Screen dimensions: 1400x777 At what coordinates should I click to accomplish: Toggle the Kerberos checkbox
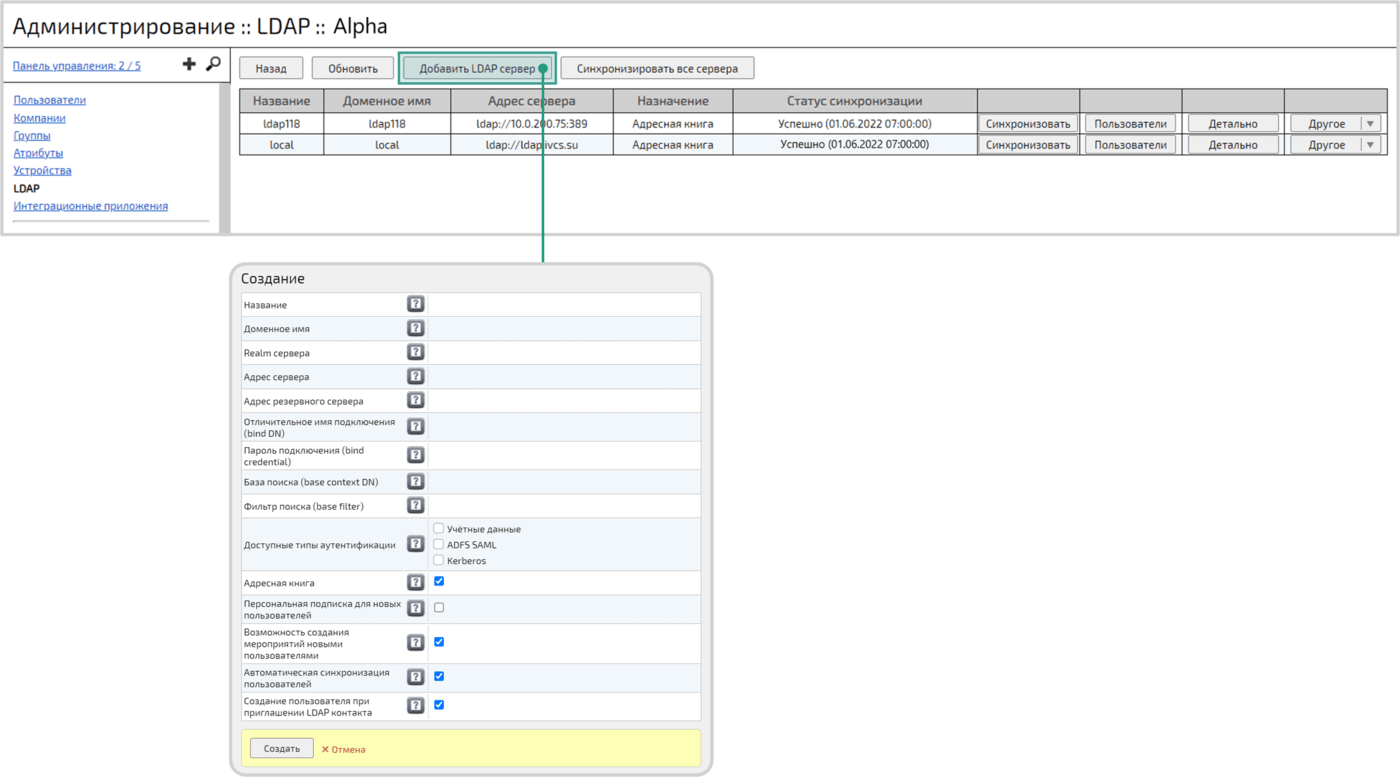point(439,560)
